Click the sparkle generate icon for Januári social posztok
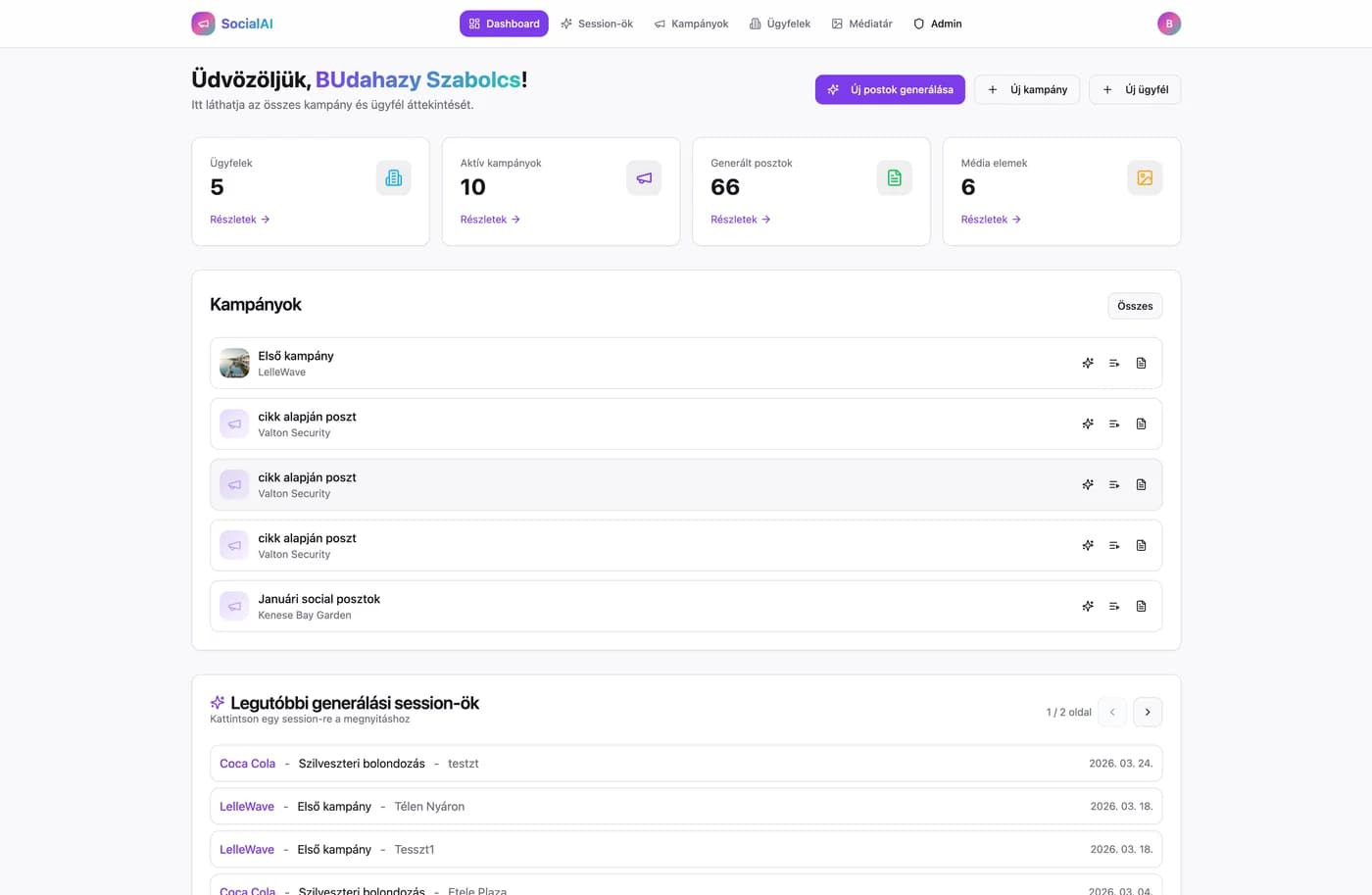The image size is (1372, 895). [1088, 607]
